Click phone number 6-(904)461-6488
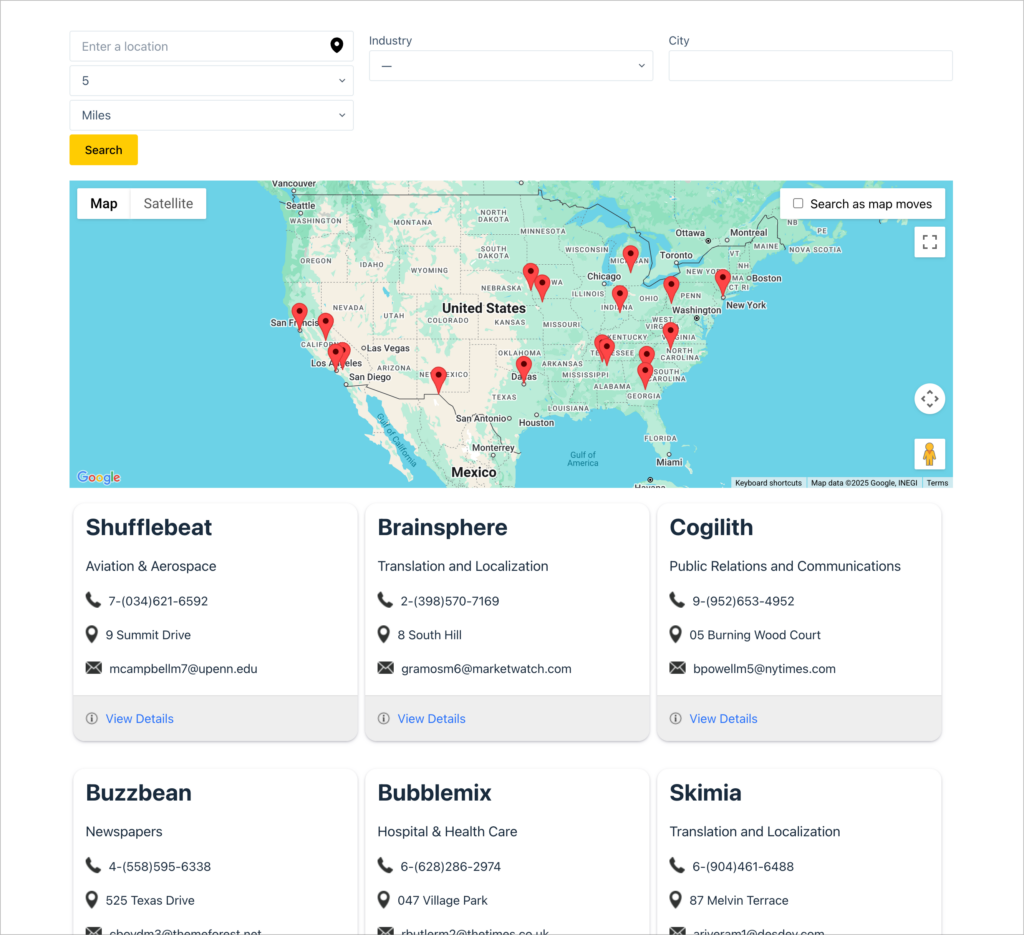Viewport: 1024px width, 935px height. tap(743, 866)
